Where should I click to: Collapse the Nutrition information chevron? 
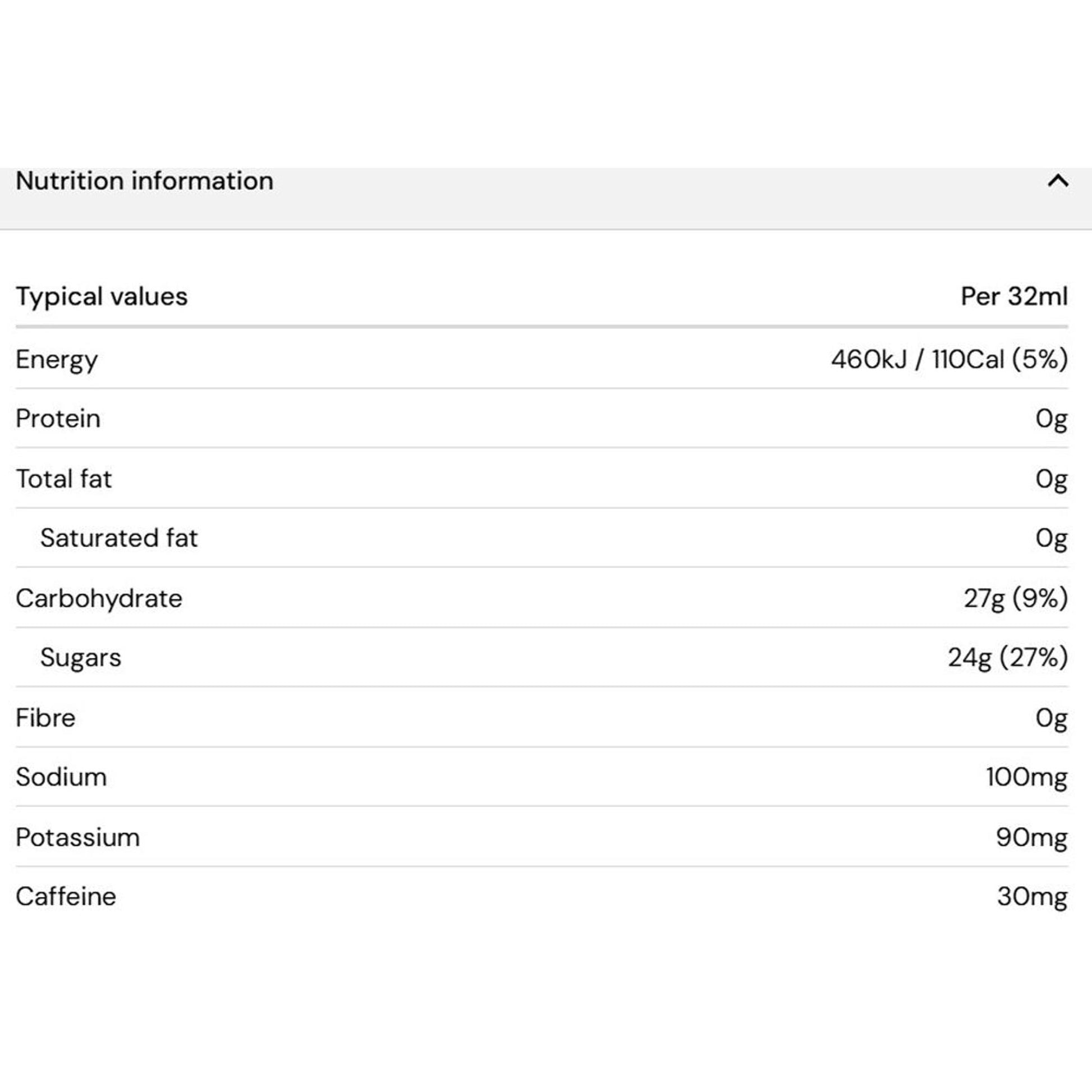click(x=1058, y=181)
